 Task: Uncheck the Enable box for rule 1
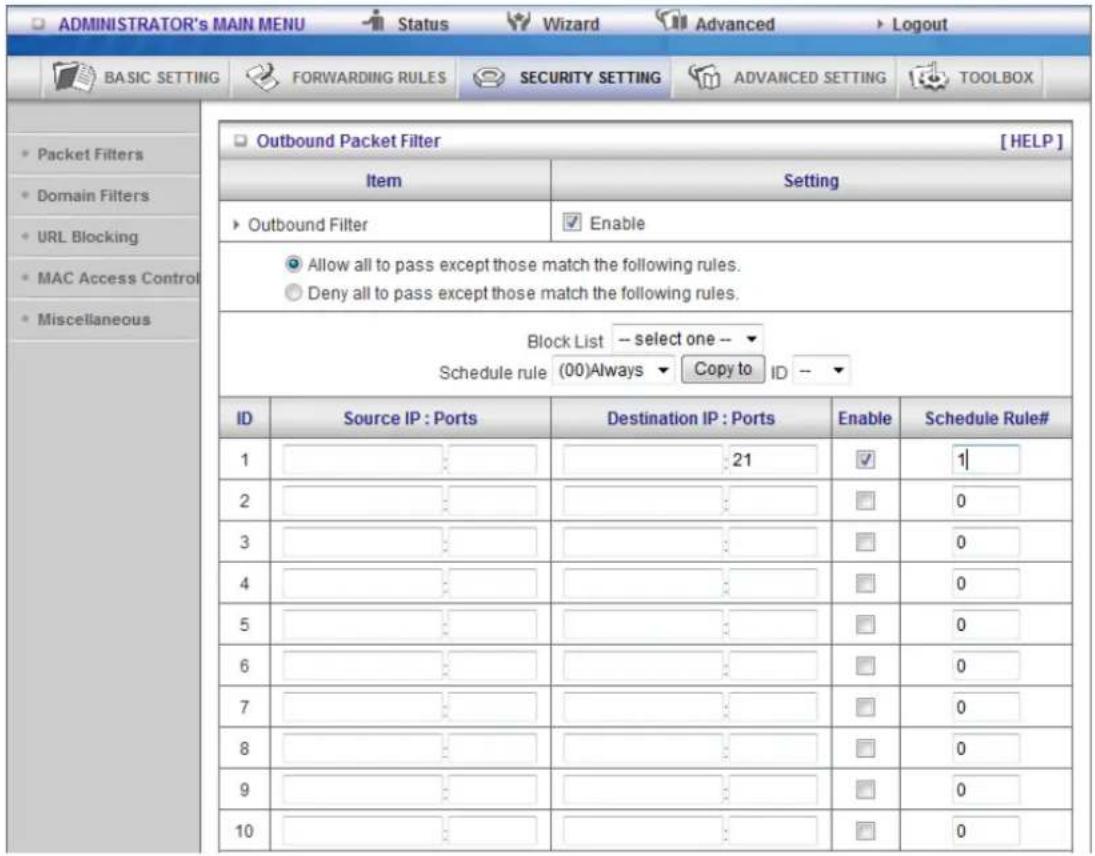865,459
